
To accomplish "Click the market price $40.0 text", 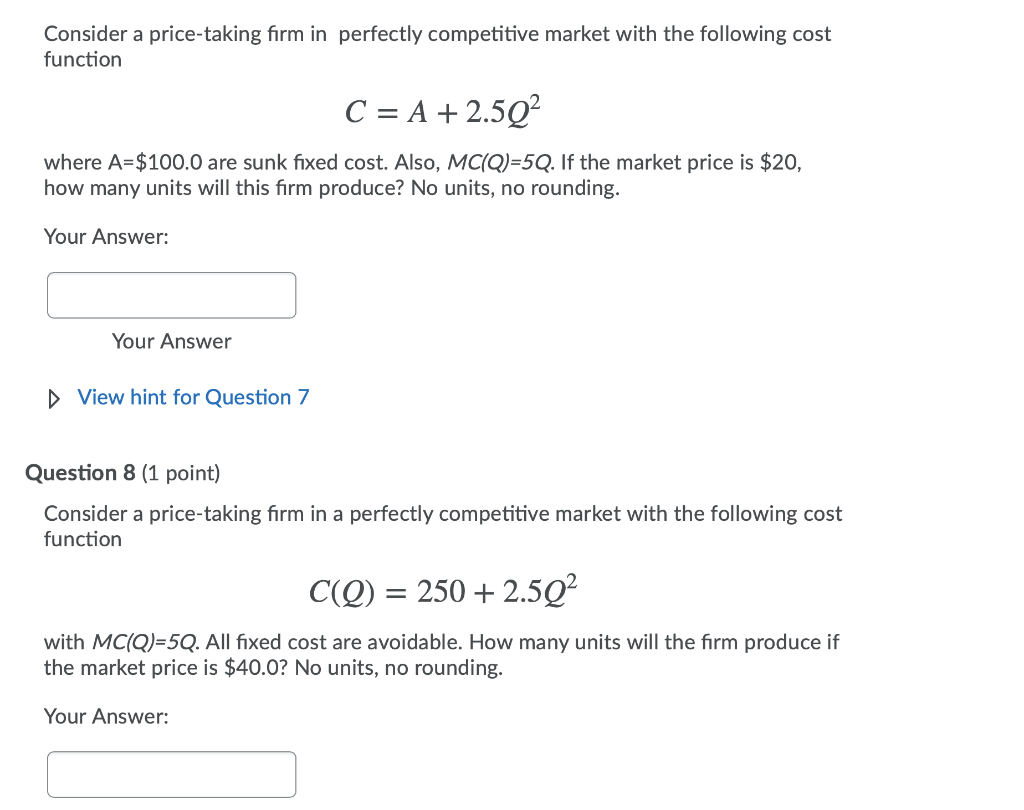I will (x=226, y=667).
